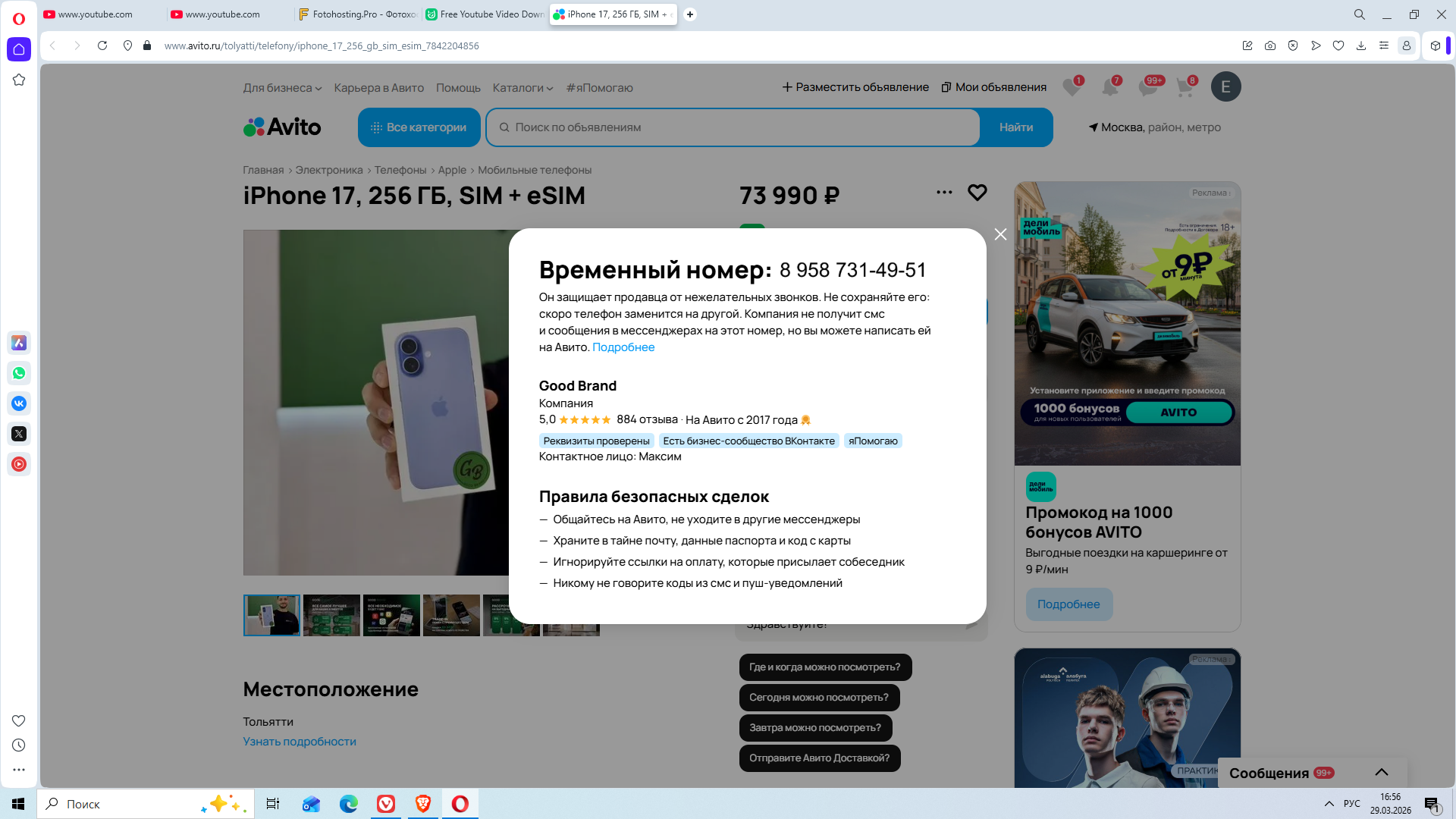Image resolution: width=1456 pixels, height=819 pixels.
Task: Switch to Free Youtube Video Downloader tab
Action: click(x=485, y=14)
